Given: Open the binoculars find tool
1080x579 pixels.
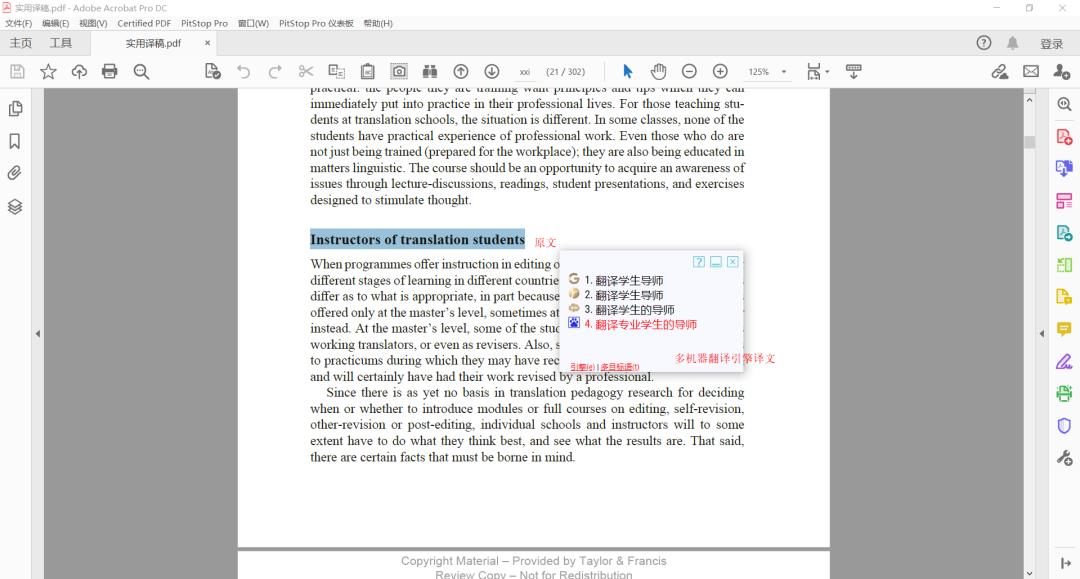Looking at the screenshot, I should click(430, 71).
